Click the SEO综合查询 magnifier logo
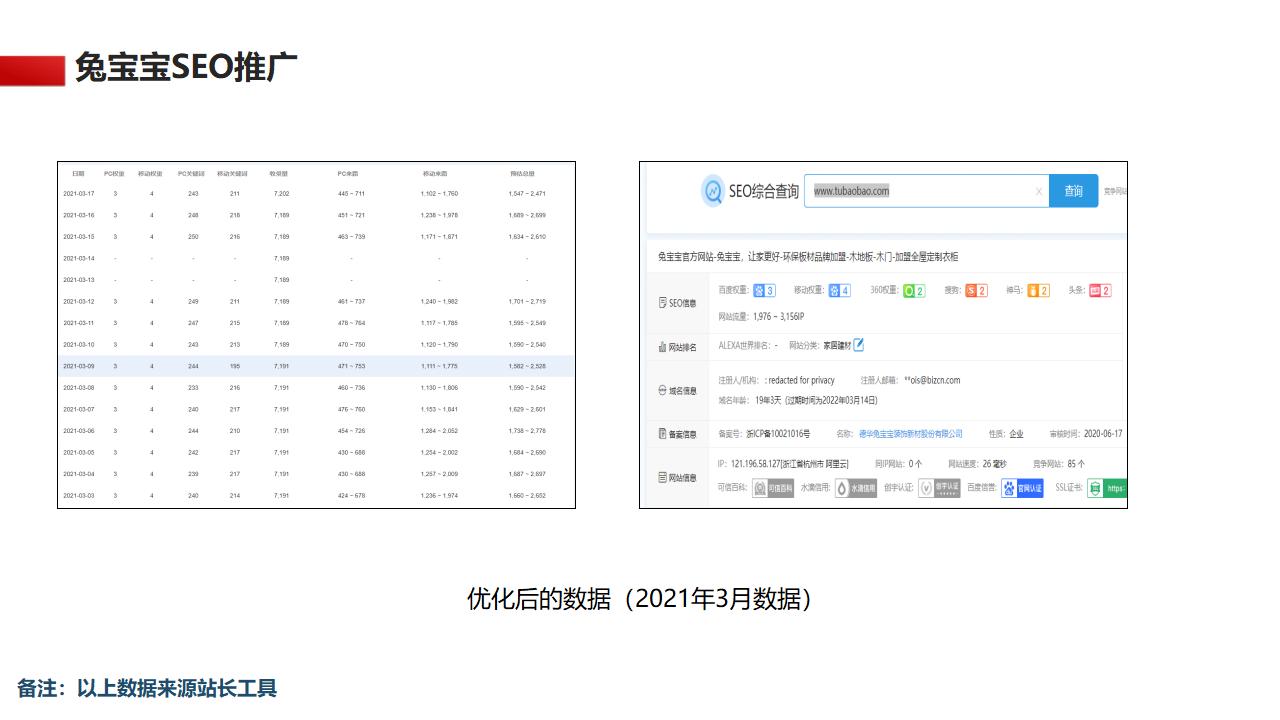 click(x=712, y=190)
